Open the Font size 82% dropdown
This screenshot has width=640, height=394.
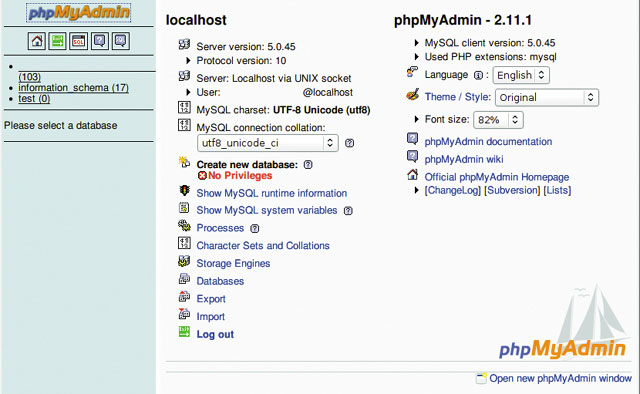(x=498, y=120)
